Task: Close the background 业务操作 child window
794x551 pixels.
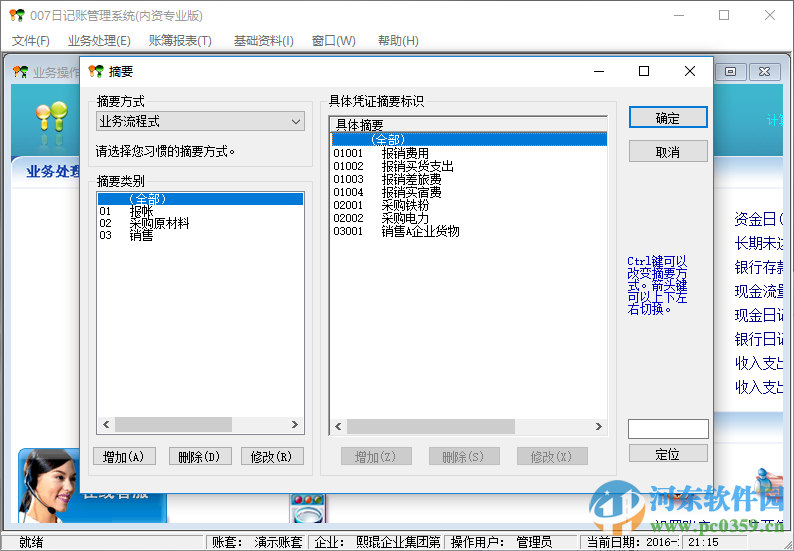Action: [x=764, y=71]
